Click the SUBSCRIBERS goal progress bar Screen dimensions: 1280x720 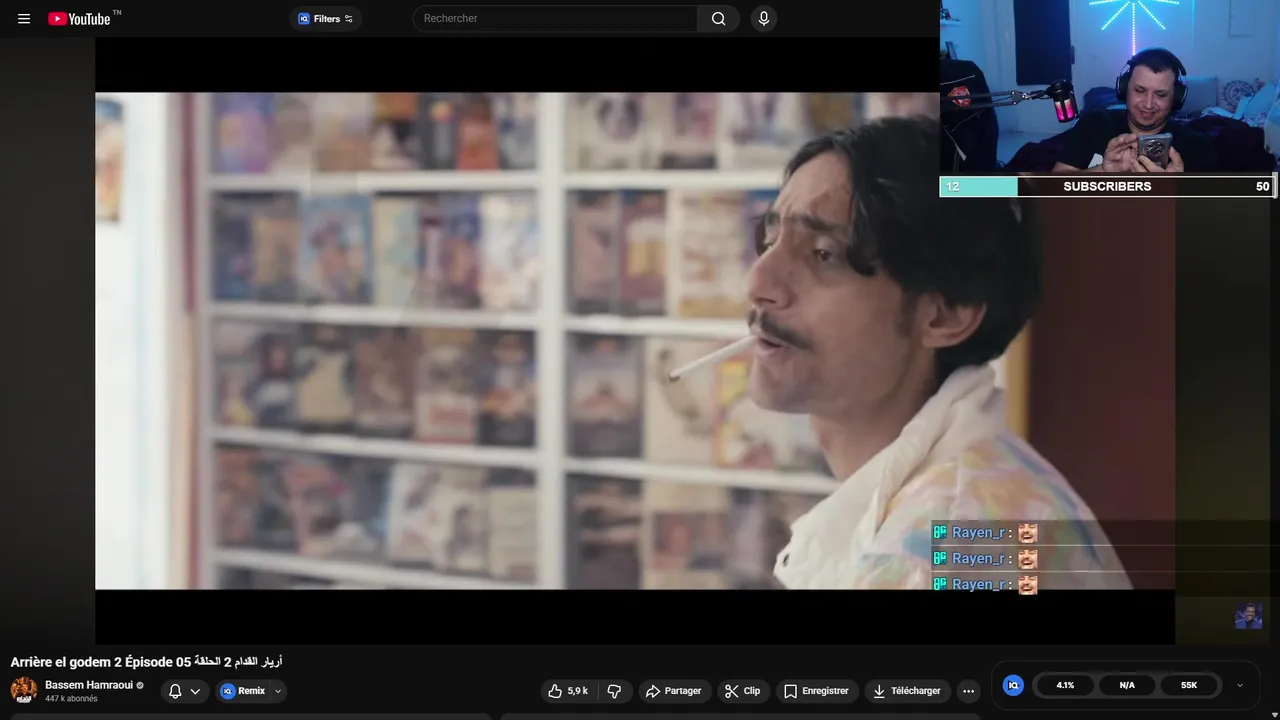[1108, 186]
